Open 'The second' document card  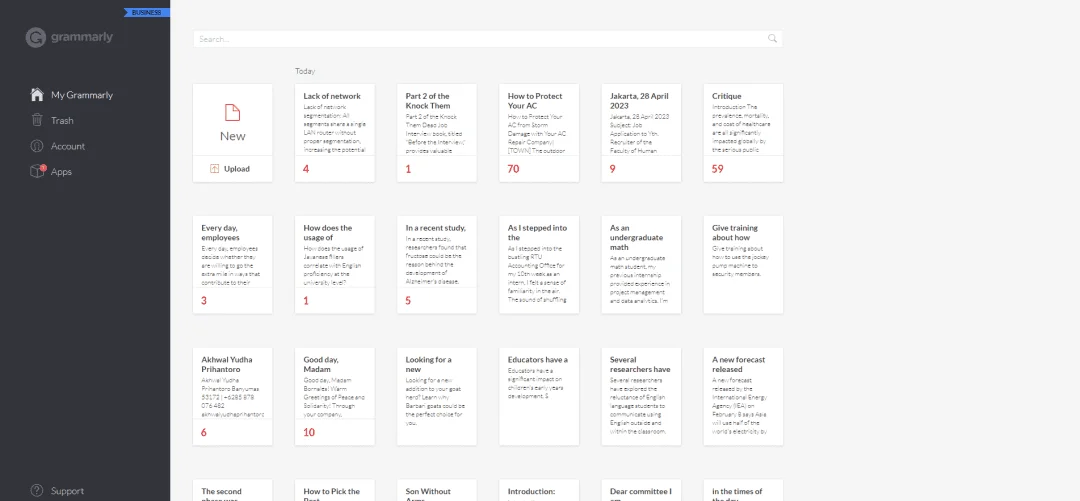pos(233,490)
